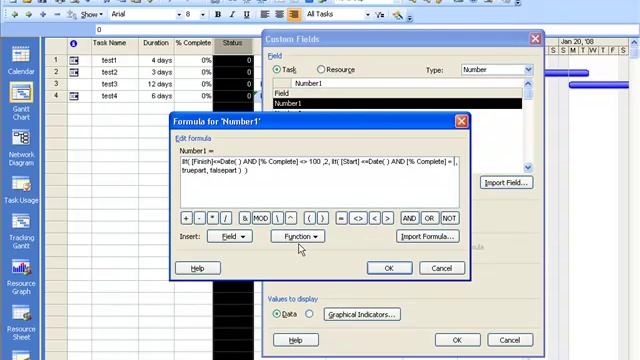Click Cancel in Formula dialog
Screen dimensions: 640x360
[x=442, y=268]
